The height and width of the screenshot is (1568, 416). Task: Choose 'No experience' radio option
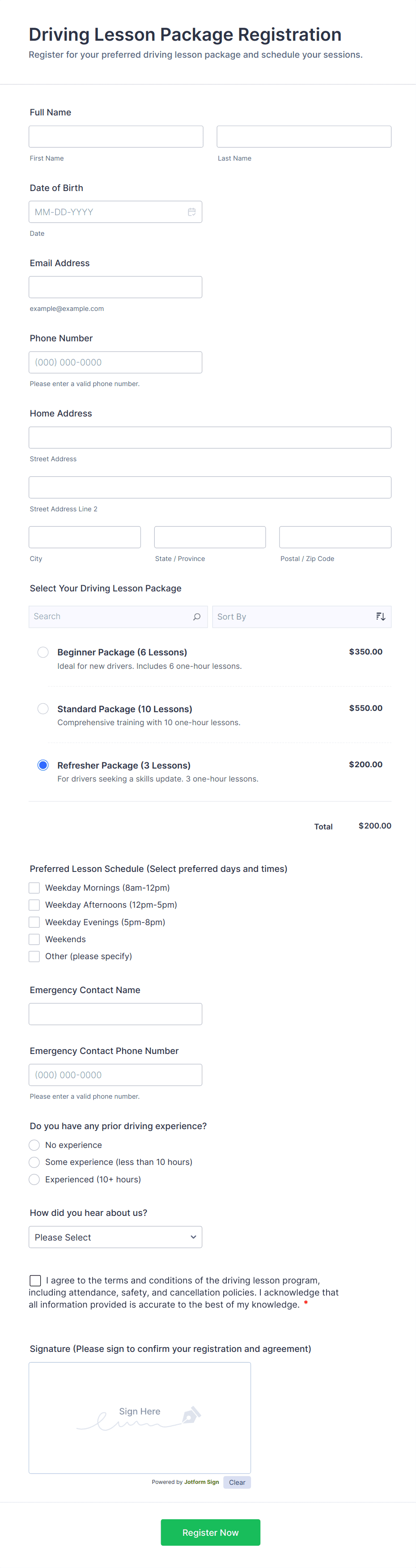tap(35, 1145)
